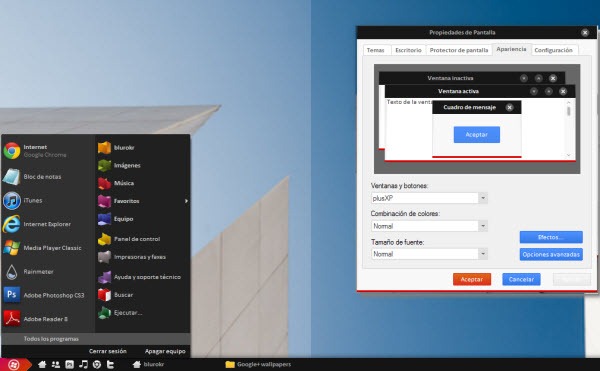Open Todos los programas

coord(96,339)
